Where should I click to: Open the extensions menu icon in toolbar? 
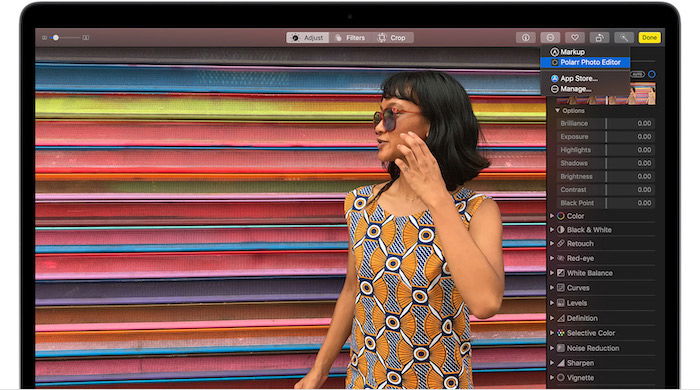(x=550, y=37)
